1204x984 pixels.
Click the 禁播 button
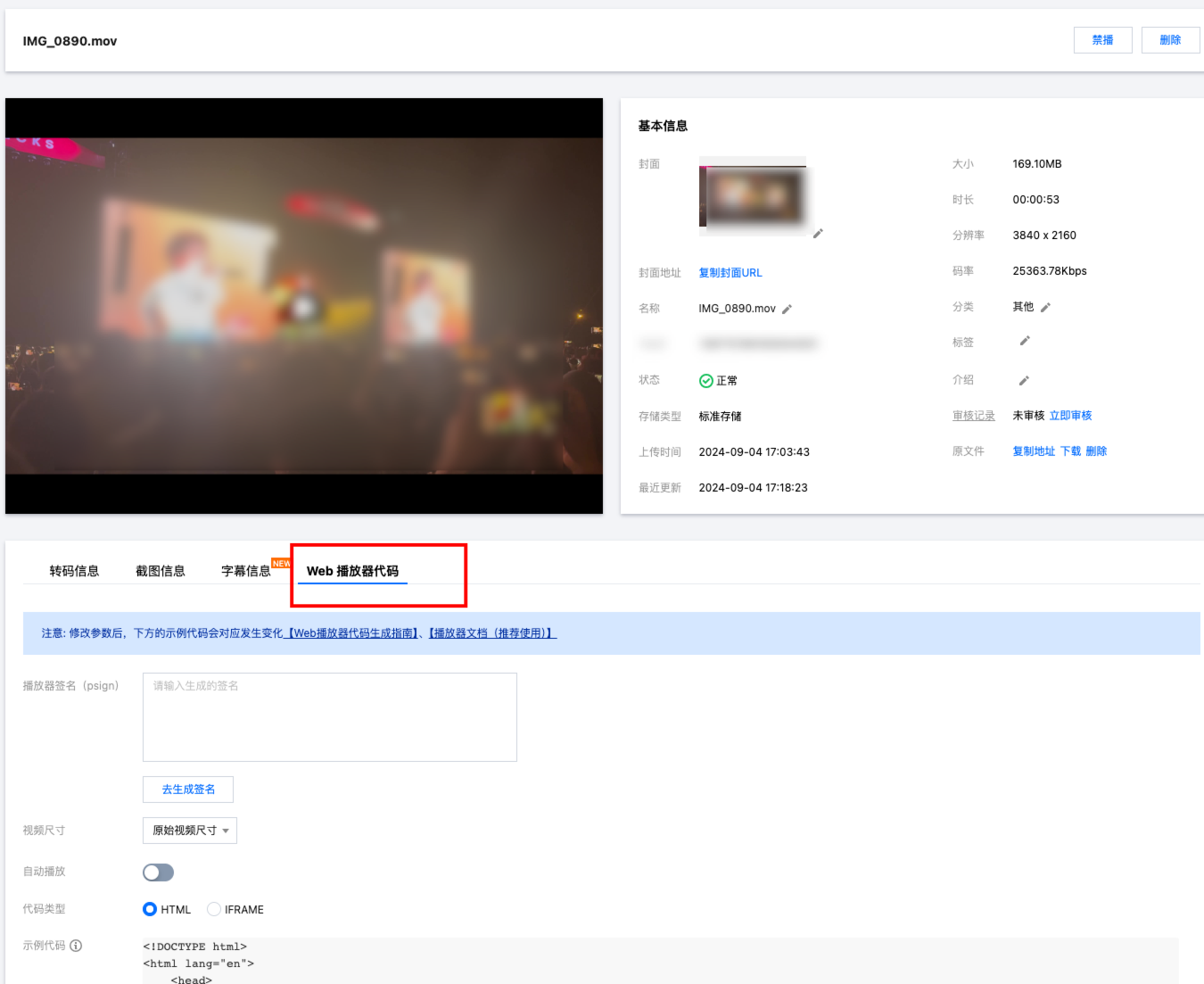coord(1102,40)
